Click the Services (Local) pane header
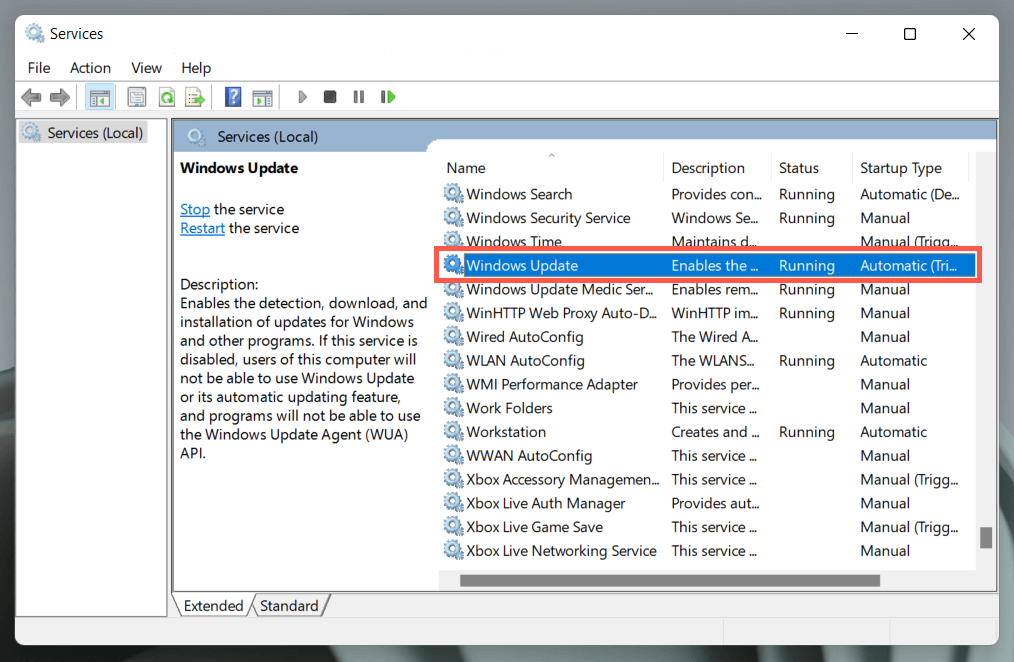 267,137
